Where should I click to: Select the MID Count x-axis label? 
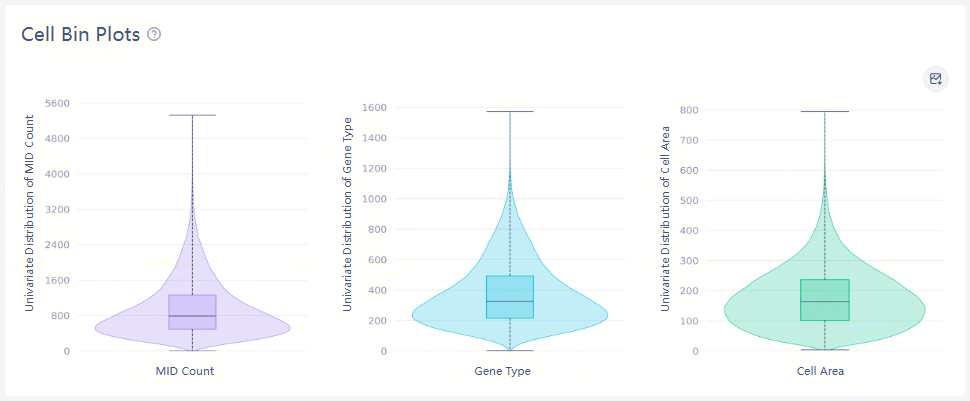tap(185, 372)
